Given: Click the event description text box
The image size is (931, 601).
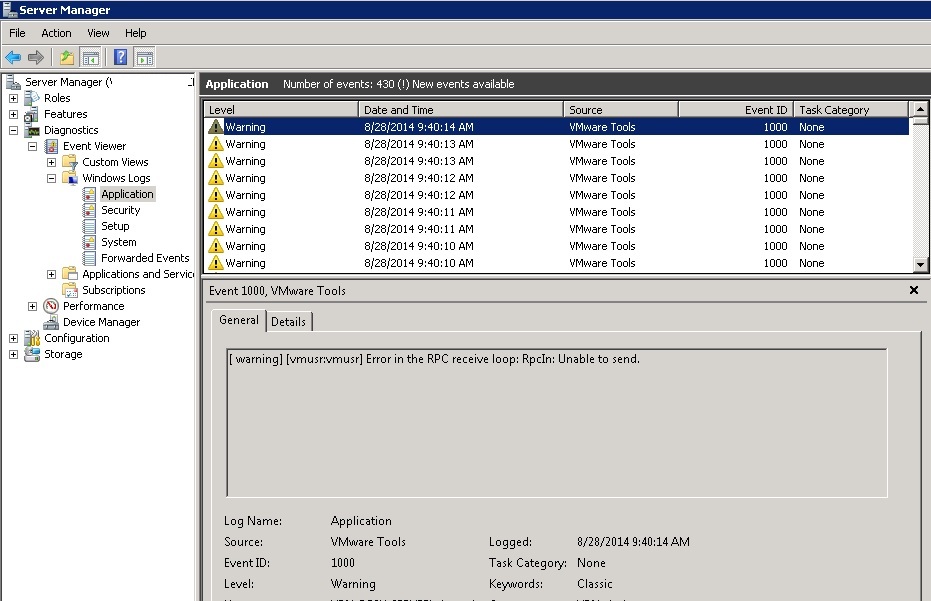Looking at the screenshot, I should pyautogui.click(x=557, y=423).
